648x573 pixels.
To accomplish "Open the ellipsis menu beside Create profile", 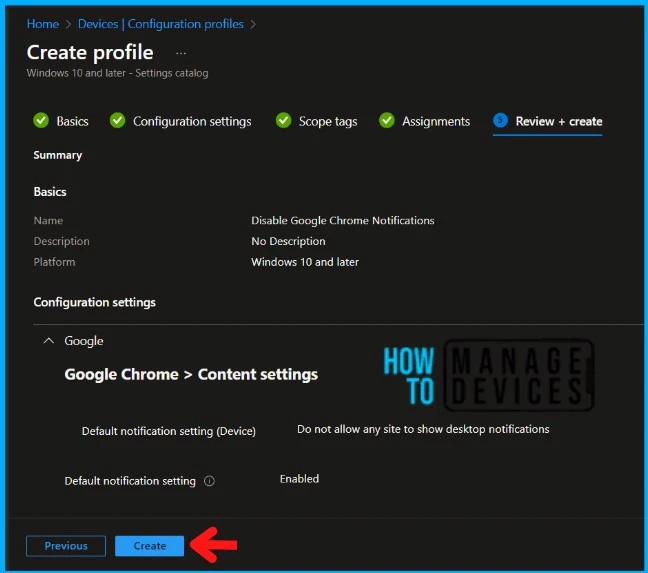I will [x=181, y=53].
